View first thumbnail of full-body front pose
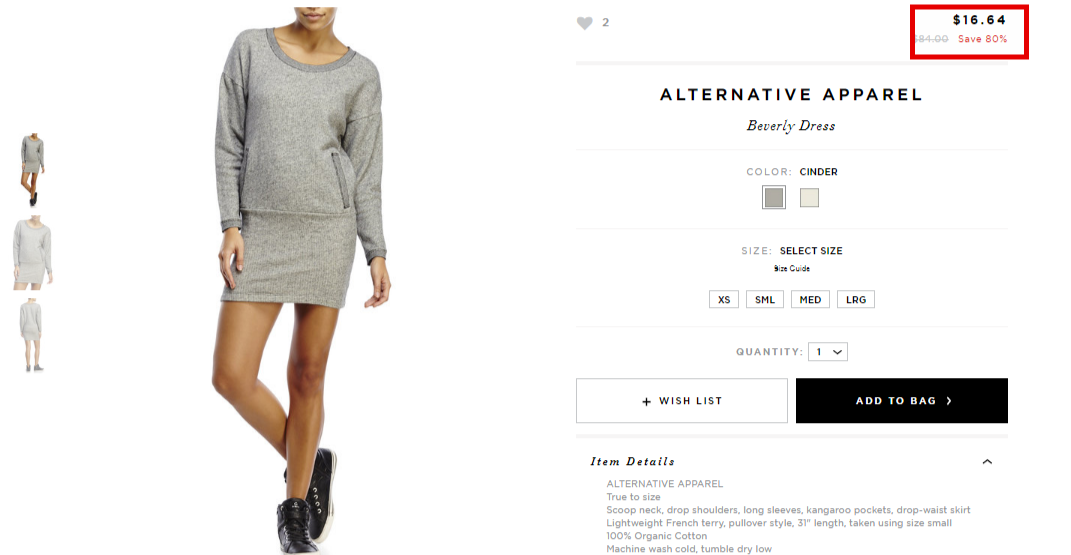Image resolution: width=1071 pixels, height=555 pixels. coord(32,170)
